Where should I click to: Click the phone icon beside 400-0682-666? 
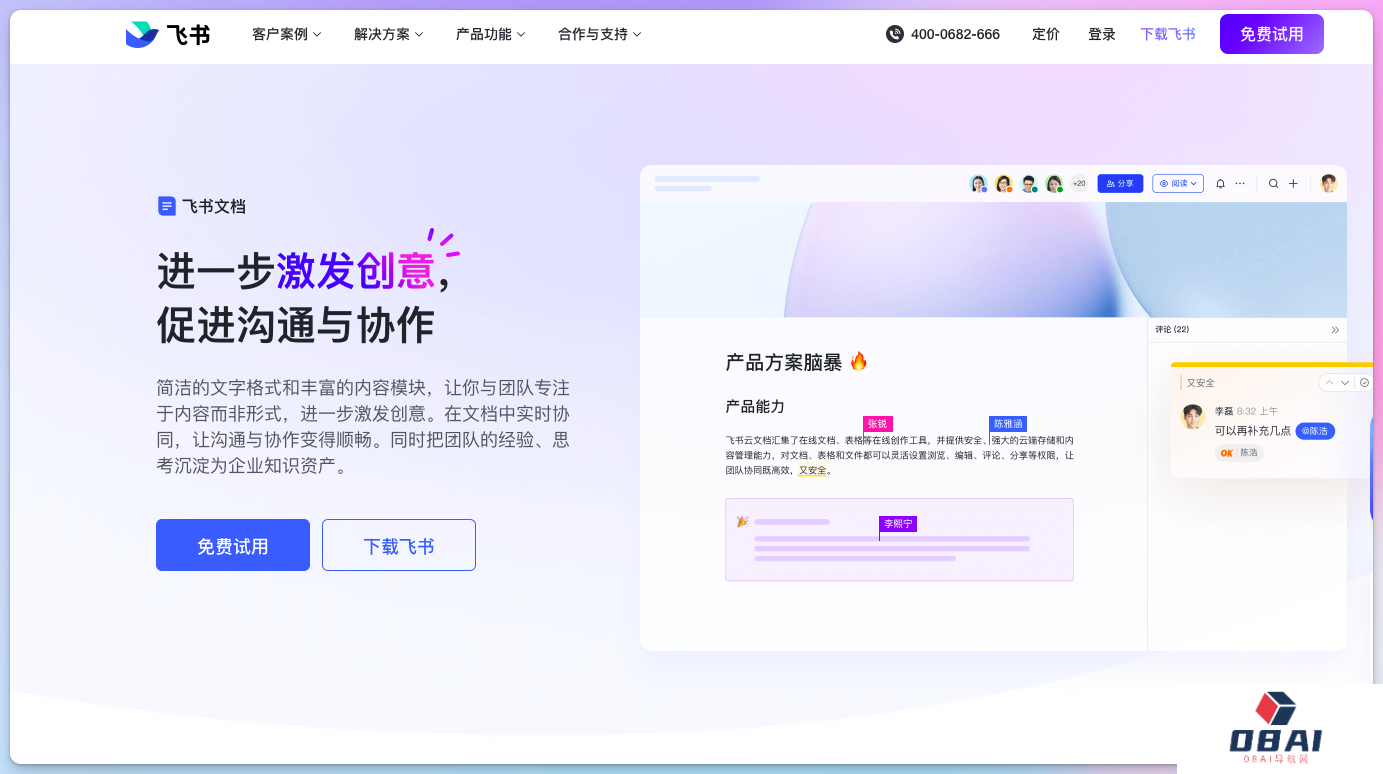[x=895, y=34]
